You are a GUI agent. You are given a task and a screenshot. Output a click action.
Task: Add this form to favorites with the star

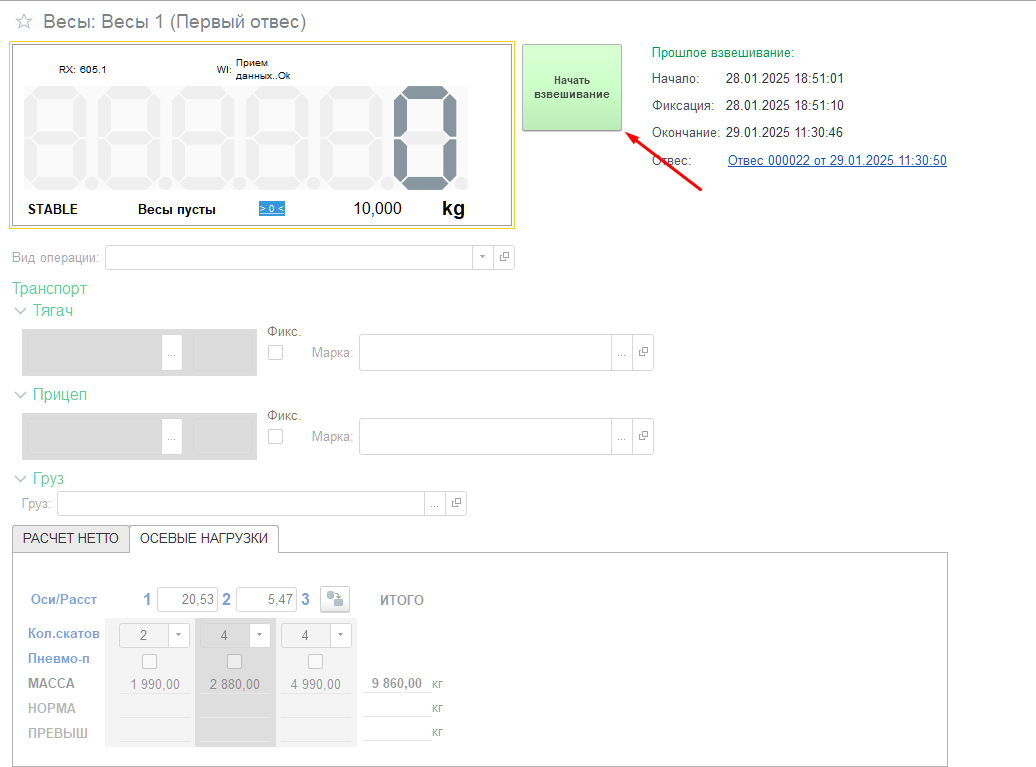(x=24, y=22)
